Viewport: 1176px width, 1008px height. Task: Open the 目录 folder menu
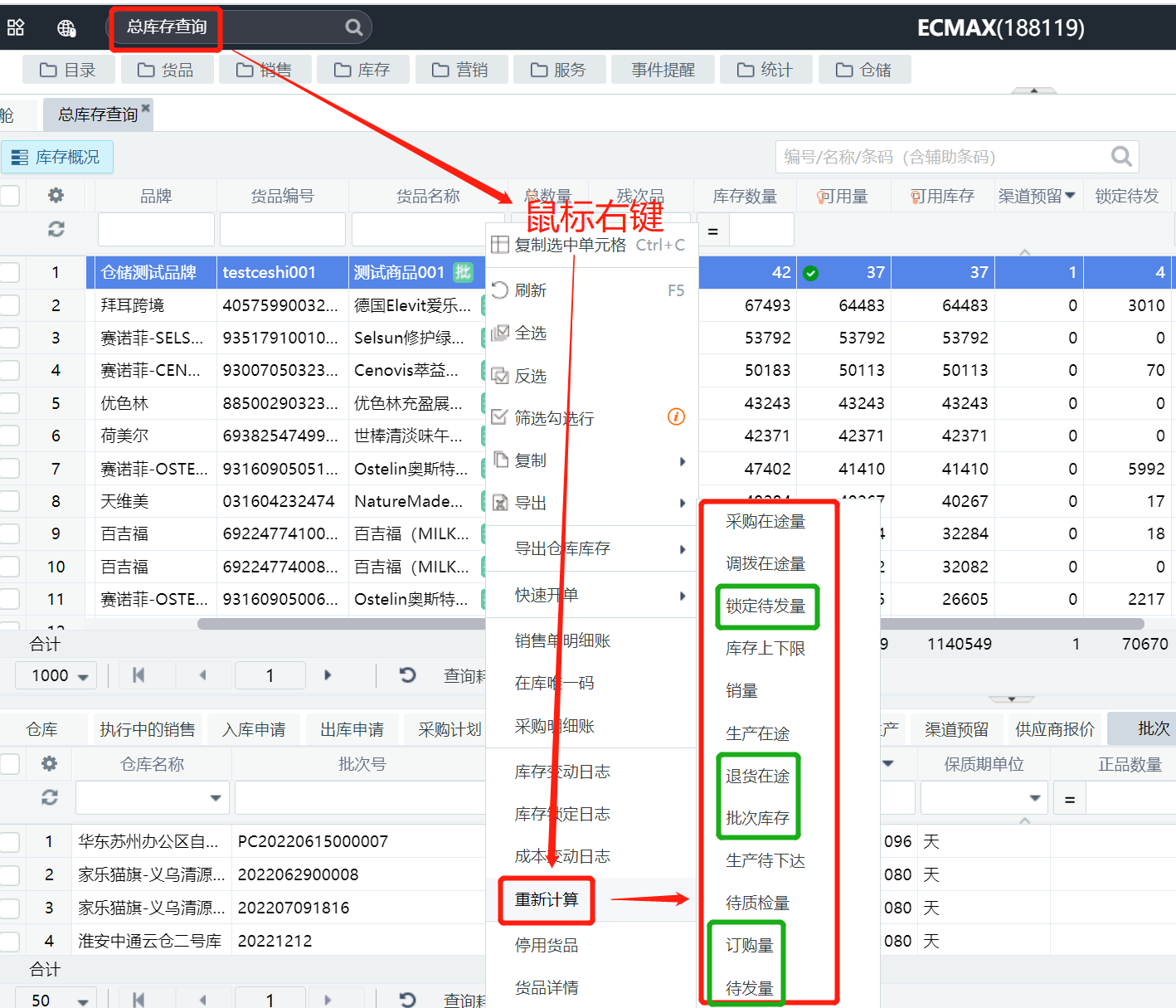point(69,70)
